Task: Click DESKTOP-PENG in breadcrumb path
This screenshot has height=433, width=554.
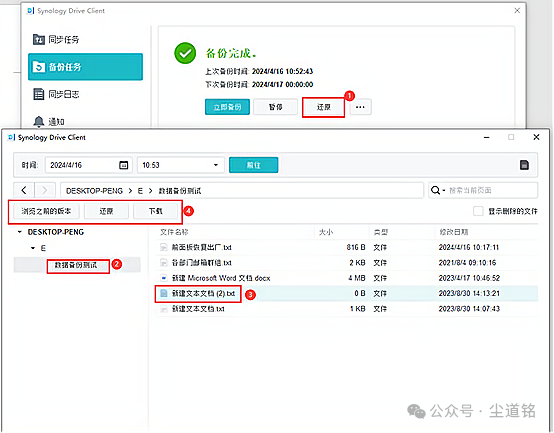Action: click(94, 191)
